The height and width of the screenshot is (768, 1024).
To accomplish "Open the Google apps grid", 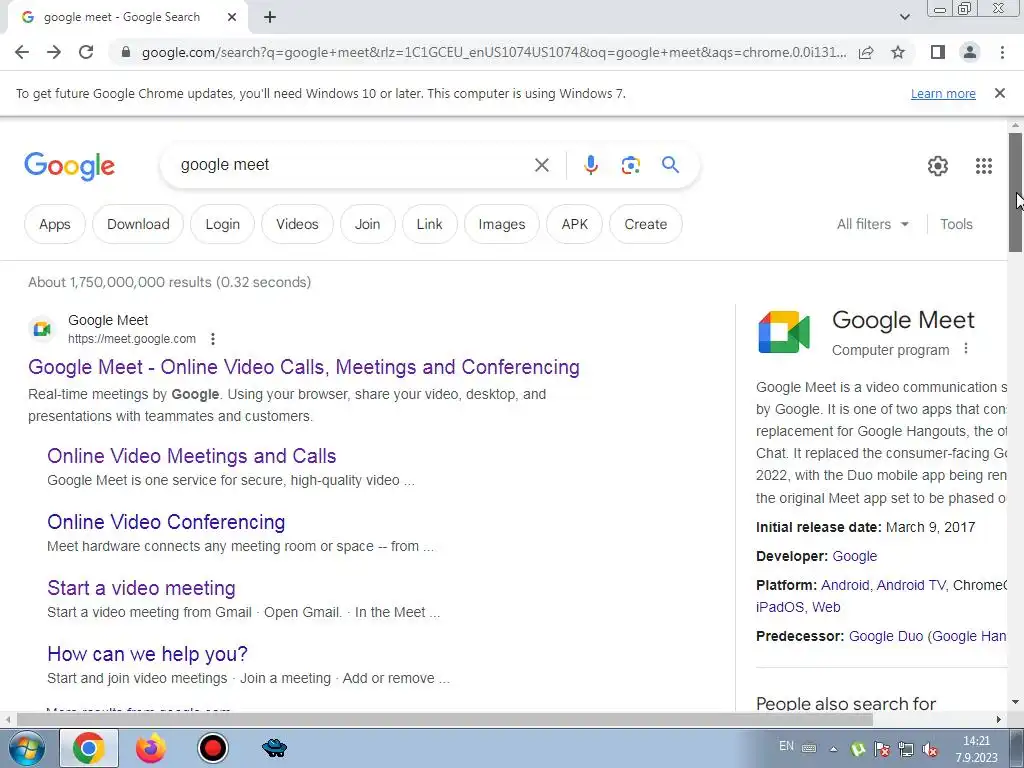I will 984,166.
